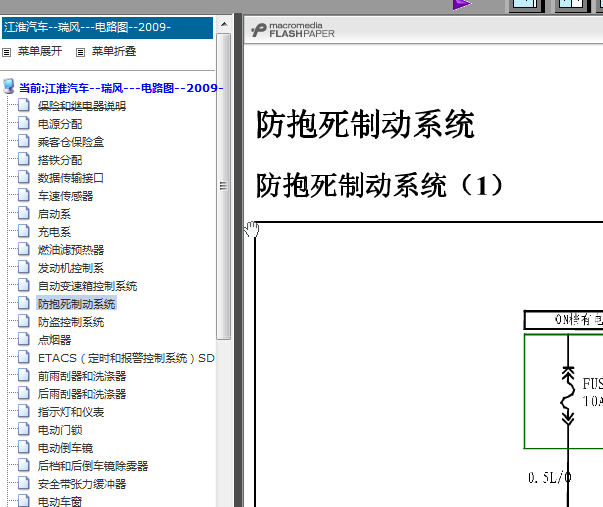Click the page icon beside 启动系

[24, 213]
